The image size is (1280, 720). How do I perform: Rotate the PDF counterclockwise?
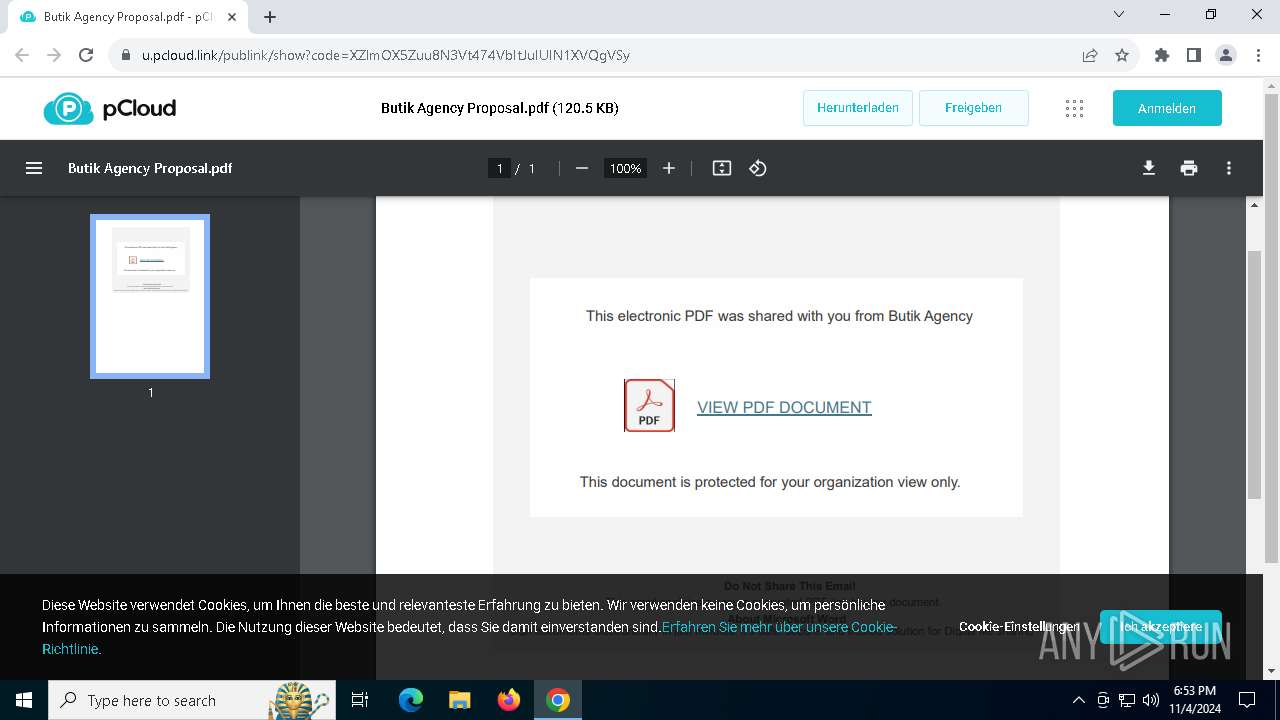758,168
